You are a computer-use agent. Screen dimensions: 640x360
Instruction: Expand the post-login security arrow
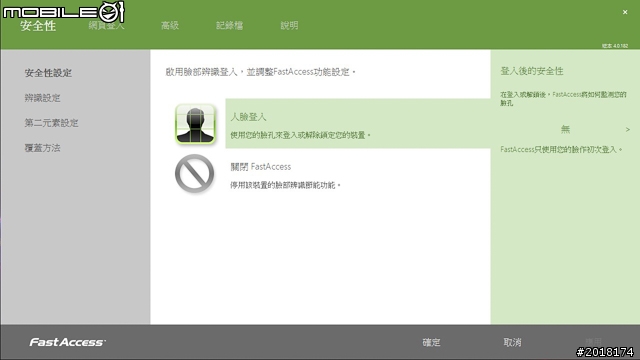pyautogui.click(x=628, y=129)
